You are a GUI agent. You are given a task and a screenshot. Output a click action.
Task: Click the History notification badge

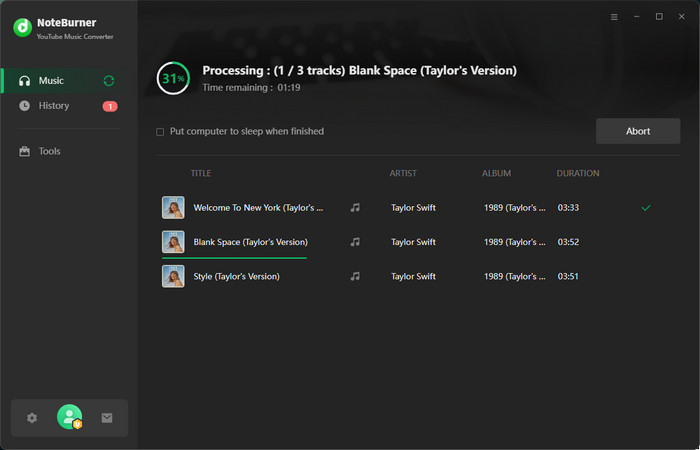click(110, 106)
